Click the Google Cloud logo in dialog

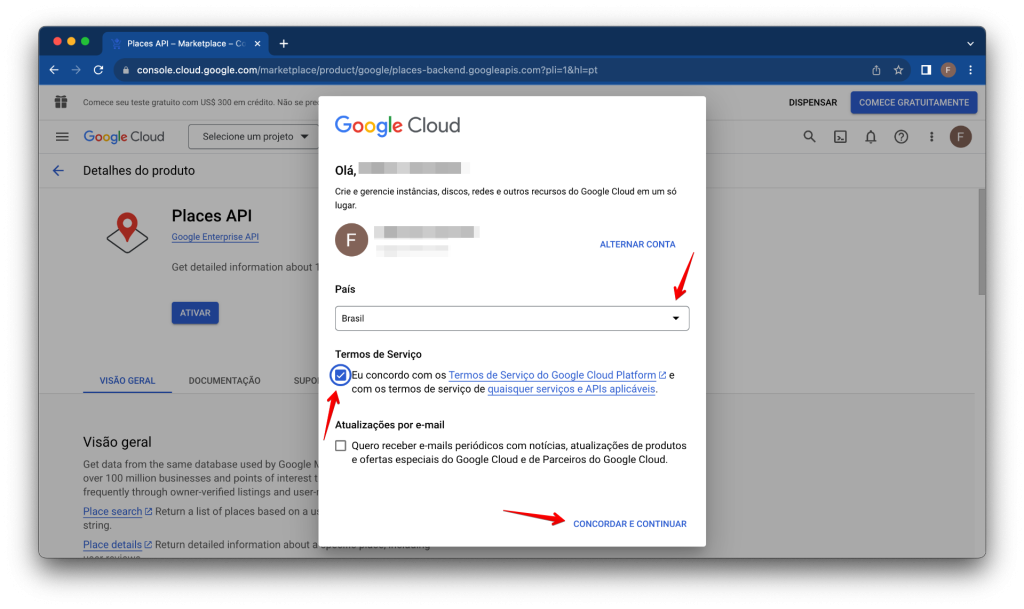tap(398, 125)
